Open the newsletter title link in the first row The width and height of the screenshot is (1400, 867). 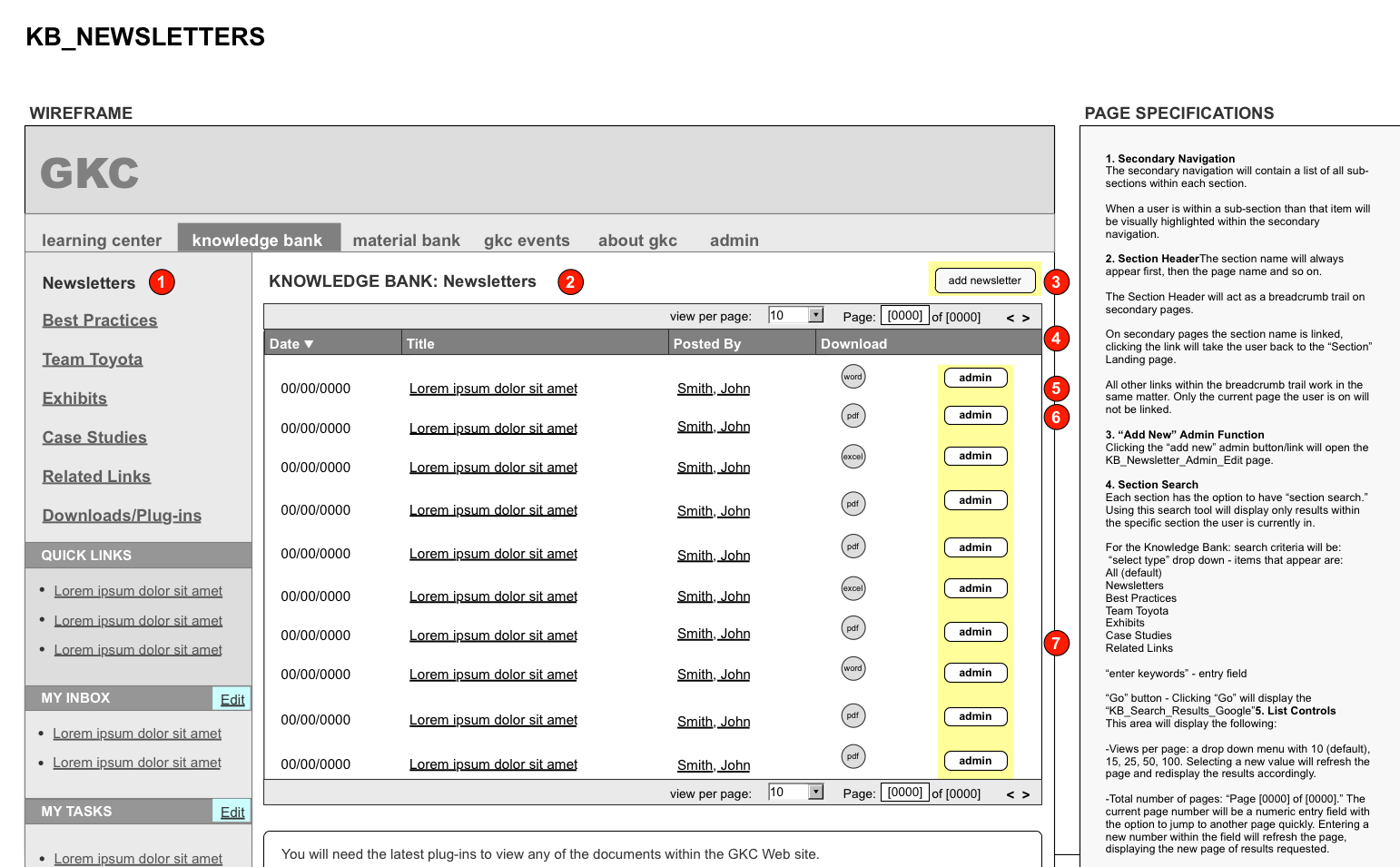pos(493,389)
